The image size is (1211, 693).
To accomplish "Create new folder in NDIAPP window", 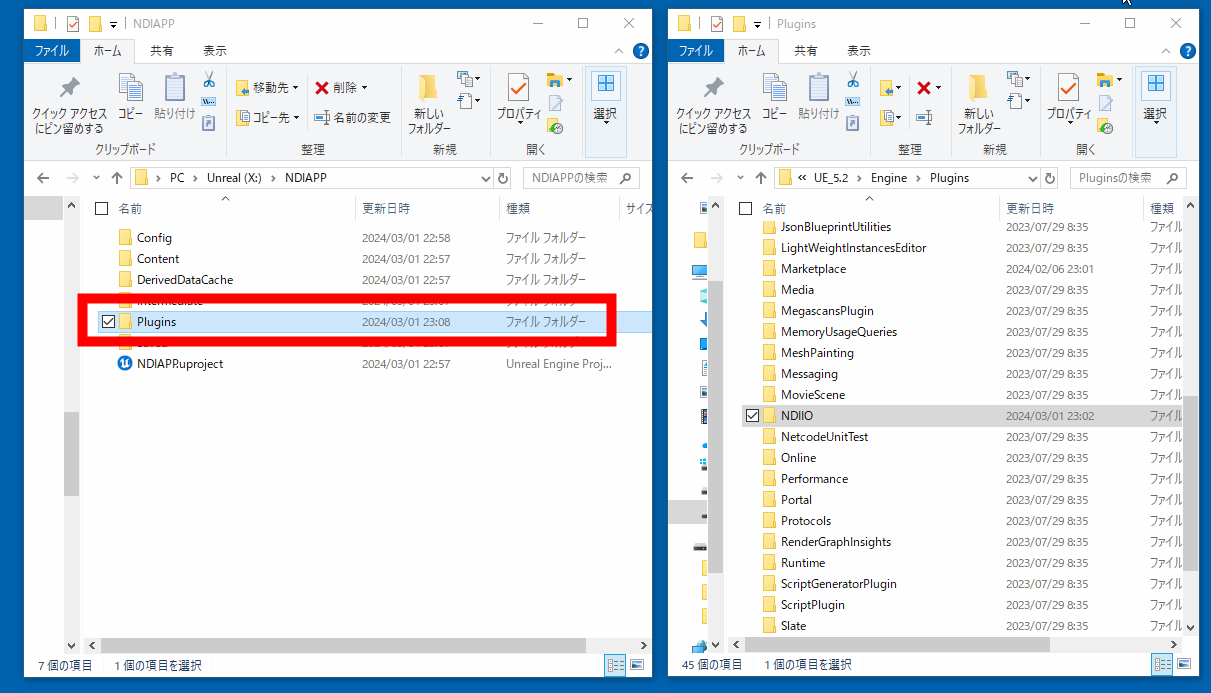I will point(429,103).
